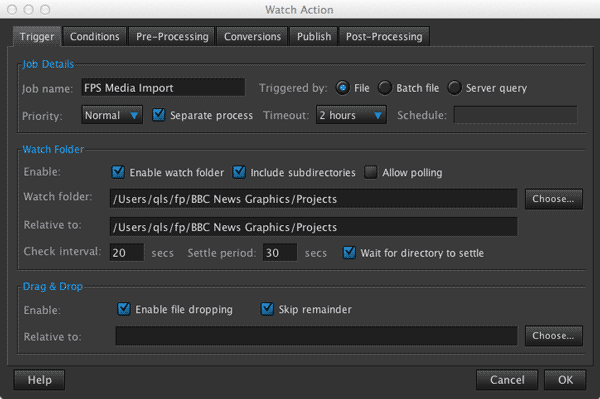Toggle Include subdirectories checkbox
Image resolution: width=600 pixels, height=399 pixels.
pyautogui.click(x=239, y=172)
